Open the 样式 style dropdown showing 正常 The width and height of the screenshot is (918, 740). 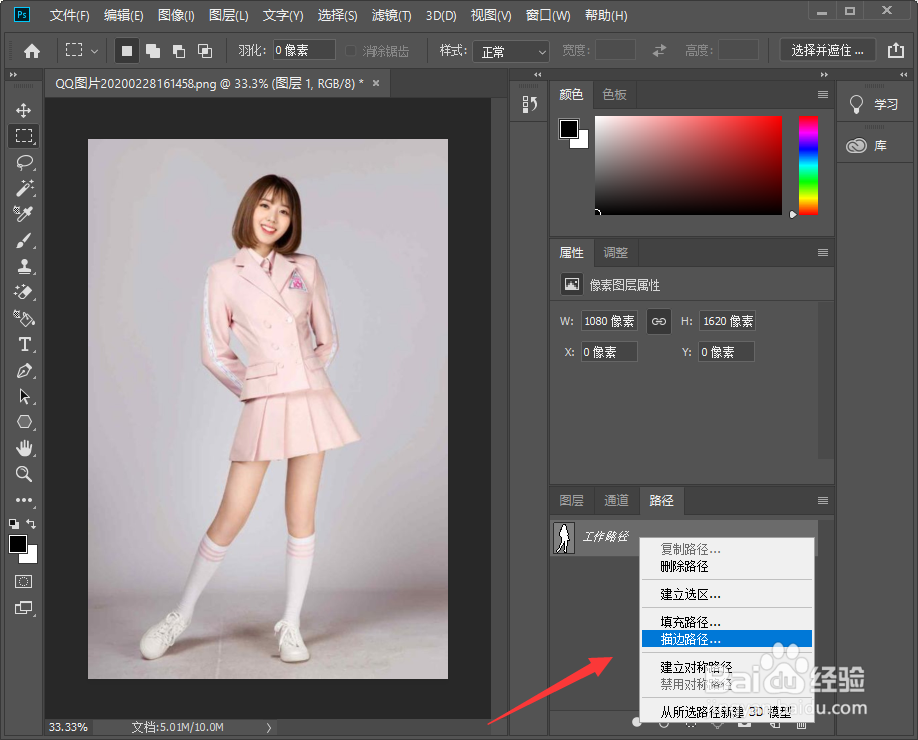511,50
